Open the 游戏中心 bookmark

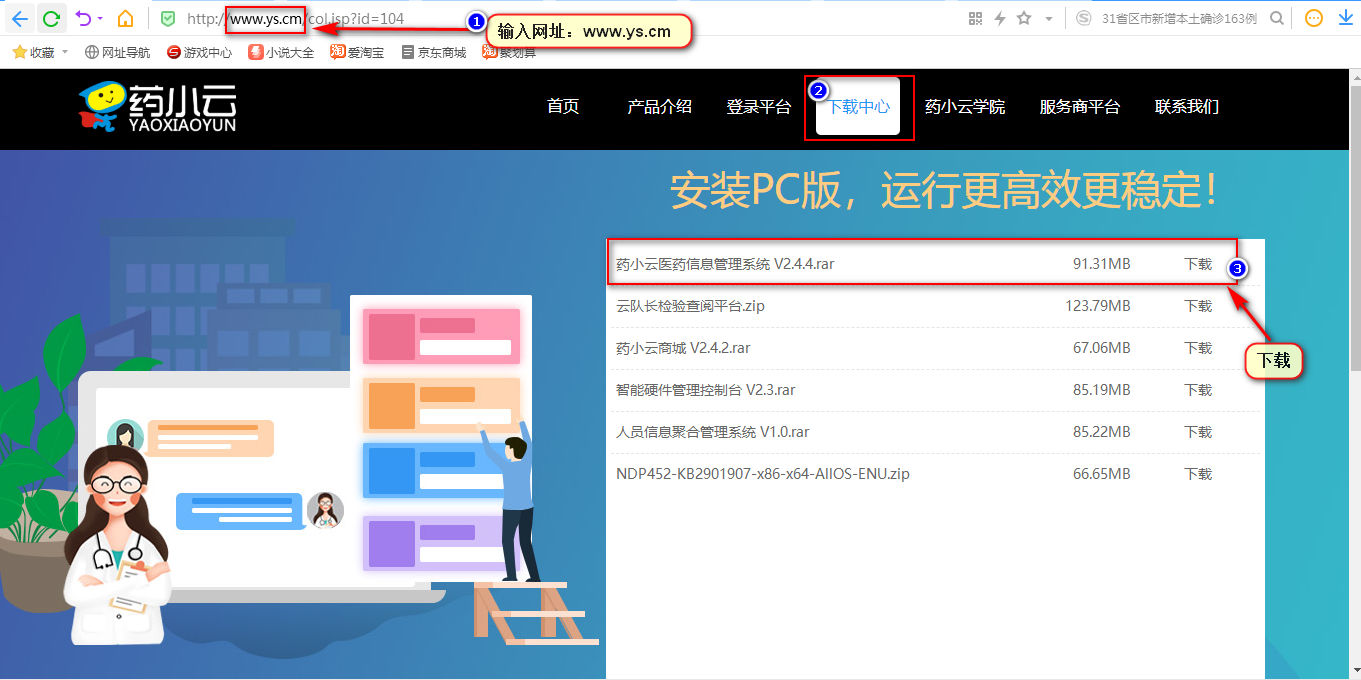click(x=200, y=52)
